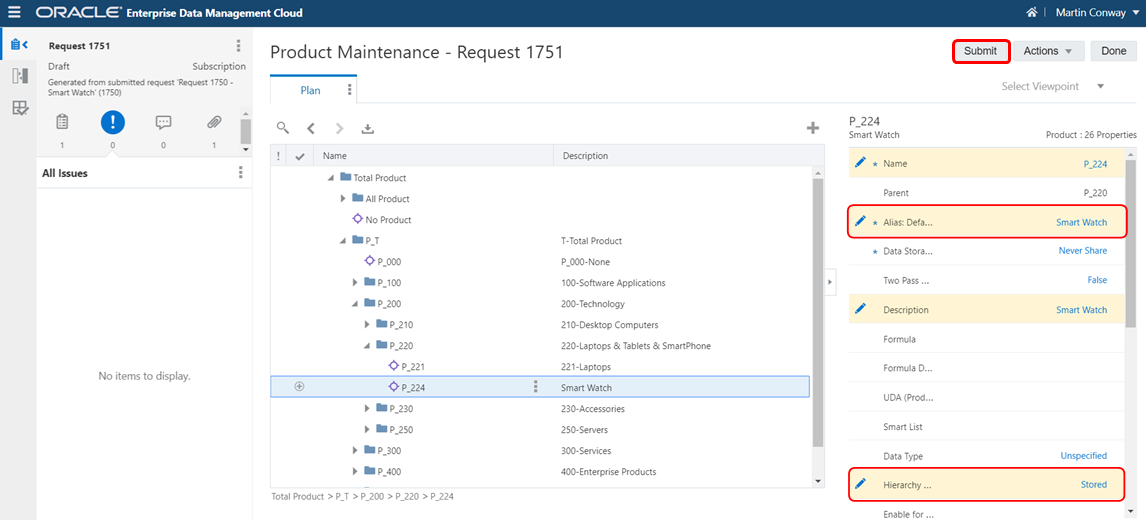Expand the All Product folder
Screen dimensions: 1146x520
344,199
